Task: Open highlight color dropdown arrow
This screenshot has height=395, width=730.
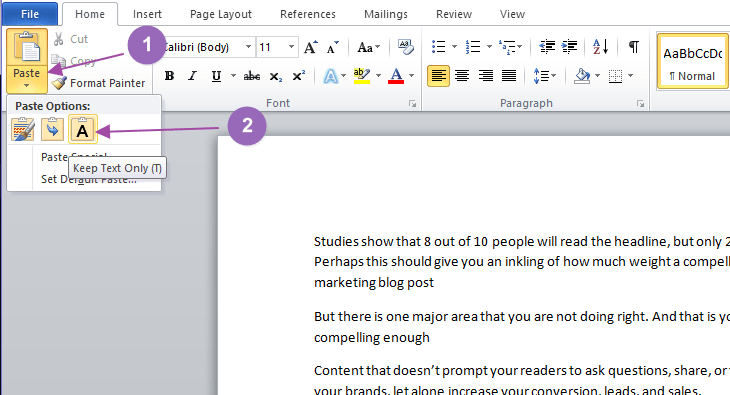Action: 379,76
